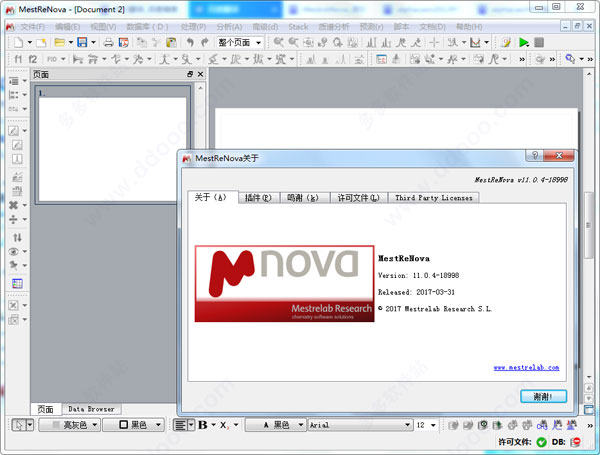
Task: Switch to the 鸣谢(k) tab in About dialog
Action: (x=305, y=198)
